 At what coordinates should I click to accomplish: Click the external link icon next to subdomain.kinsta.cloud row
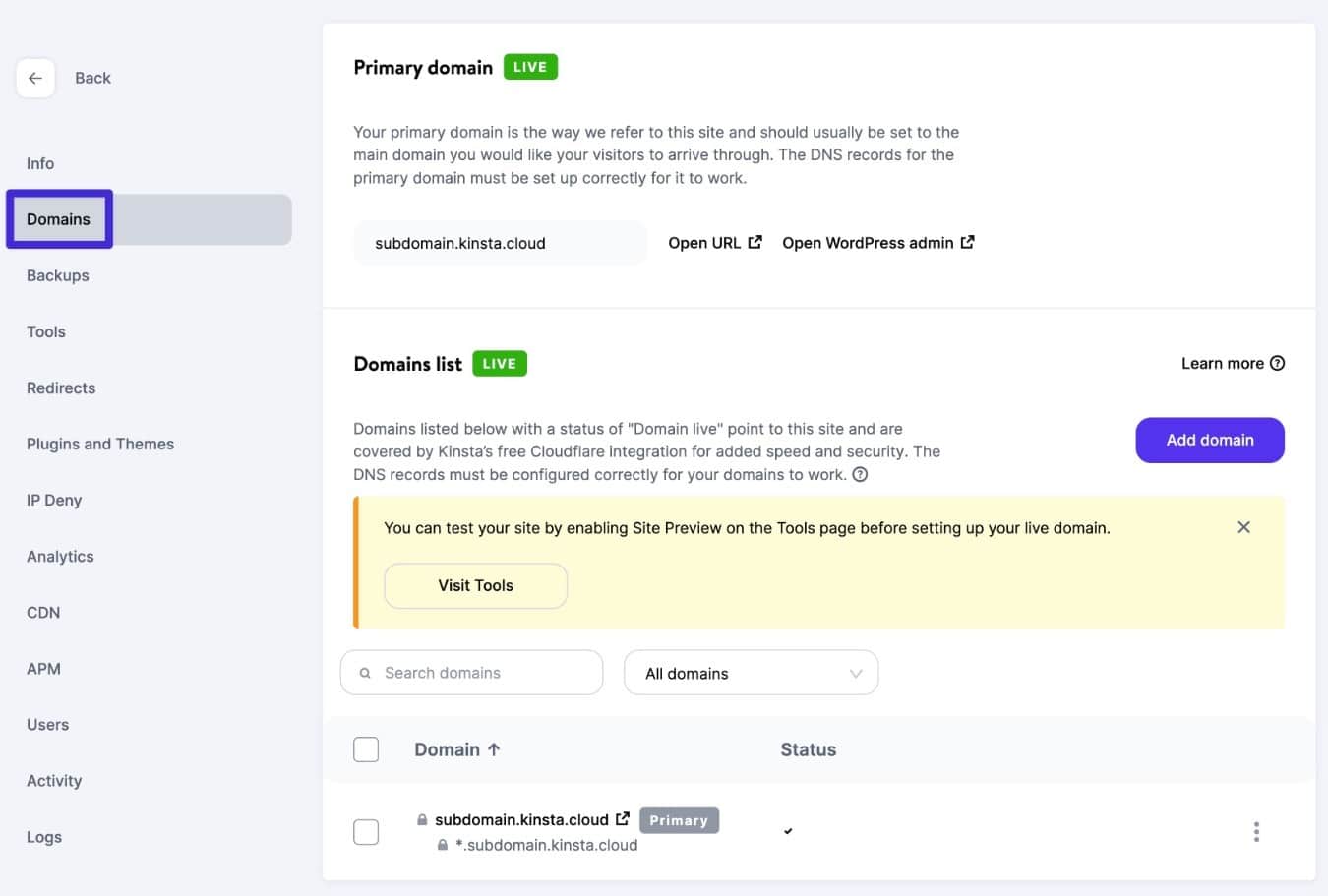[x=624, y=817]
